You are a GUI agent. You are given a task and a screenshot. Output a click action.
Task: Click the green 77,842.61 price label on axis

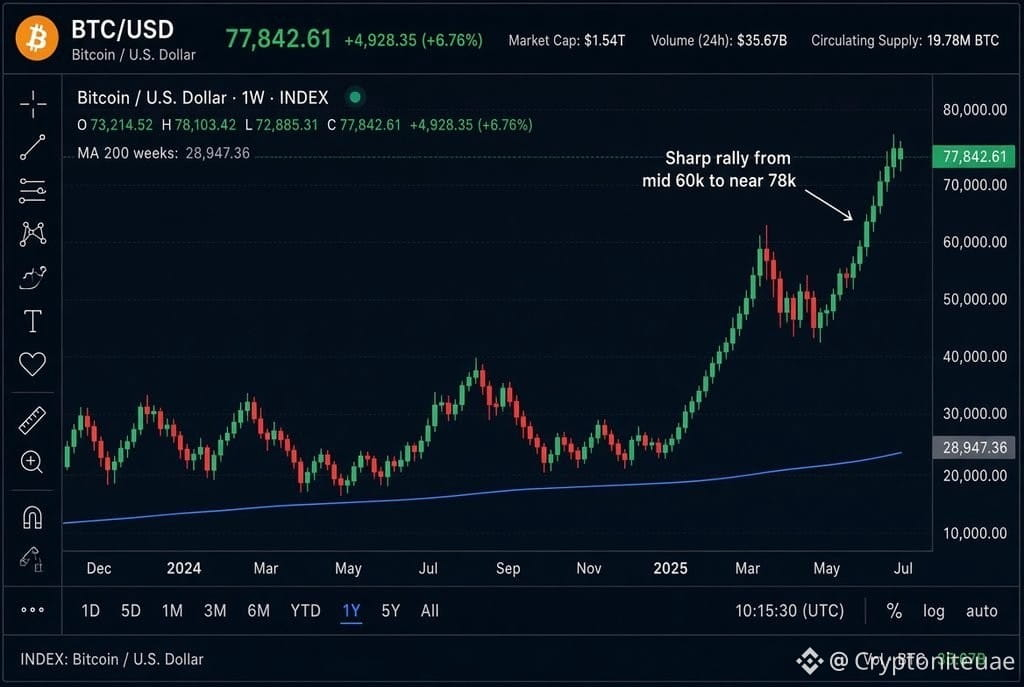(974, 156)
